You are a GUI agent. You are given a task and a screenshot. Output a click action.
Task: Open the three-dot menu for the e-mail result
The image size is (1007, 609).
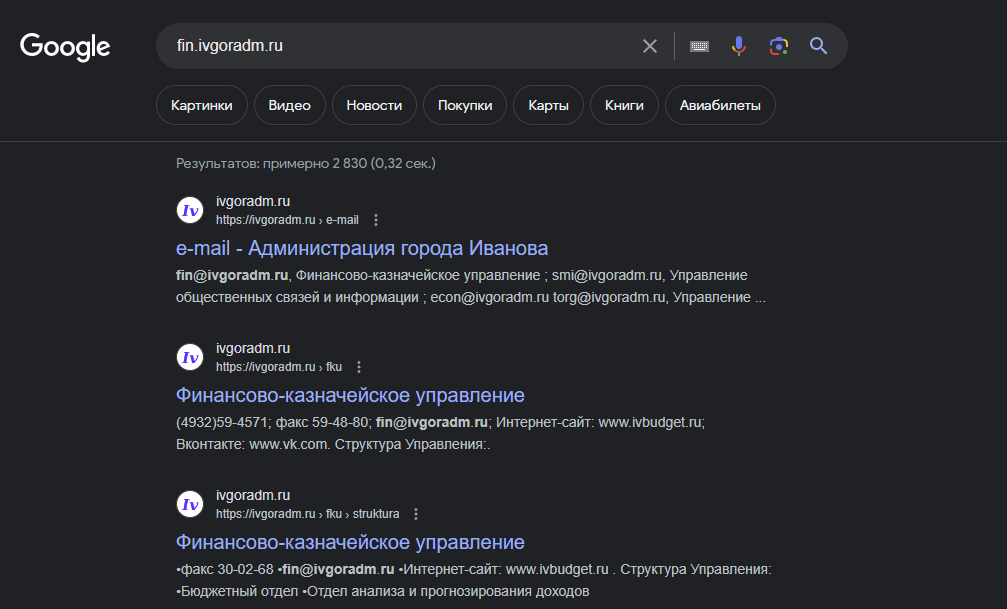(376, 220)
